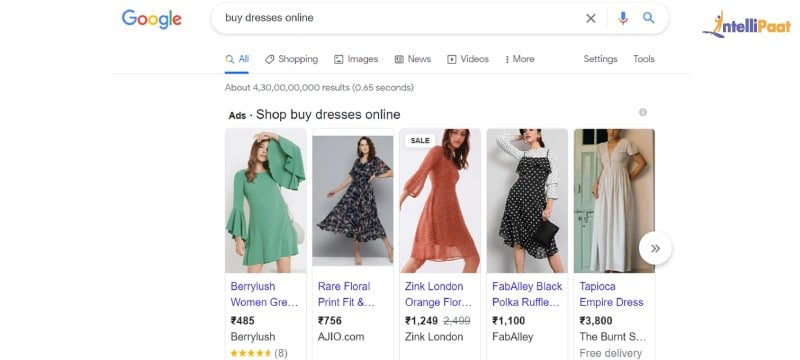Show more products with the double-arrow button
The image size is (800, 360).
(x=655, y=248)
